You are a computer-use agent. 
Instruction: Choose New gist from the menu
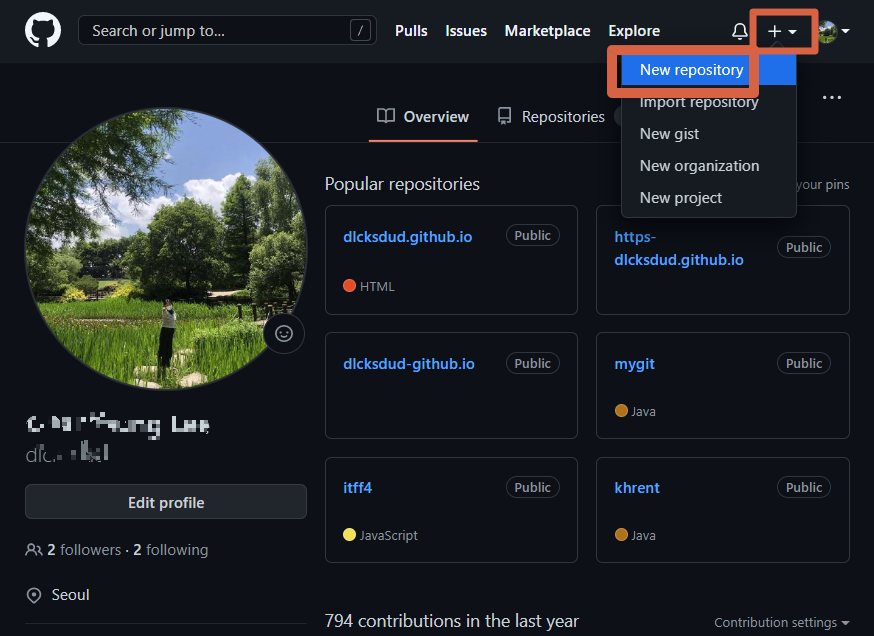[708, 134]
